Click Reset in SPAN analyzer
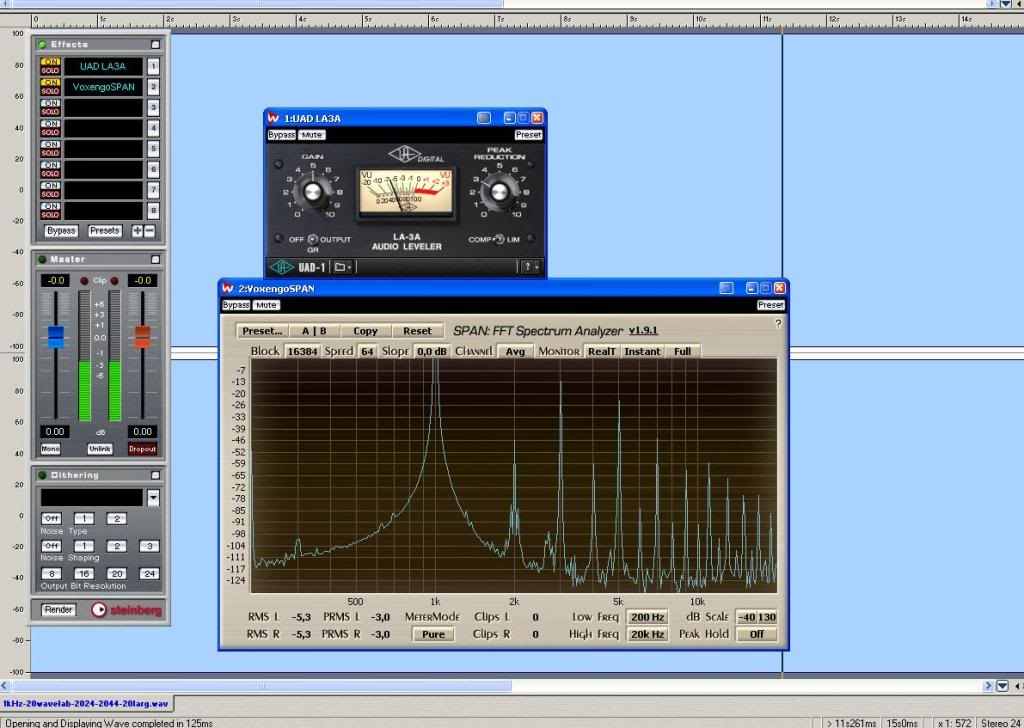The height and width of the screenshot is (728, 1024). click(417, 331)
